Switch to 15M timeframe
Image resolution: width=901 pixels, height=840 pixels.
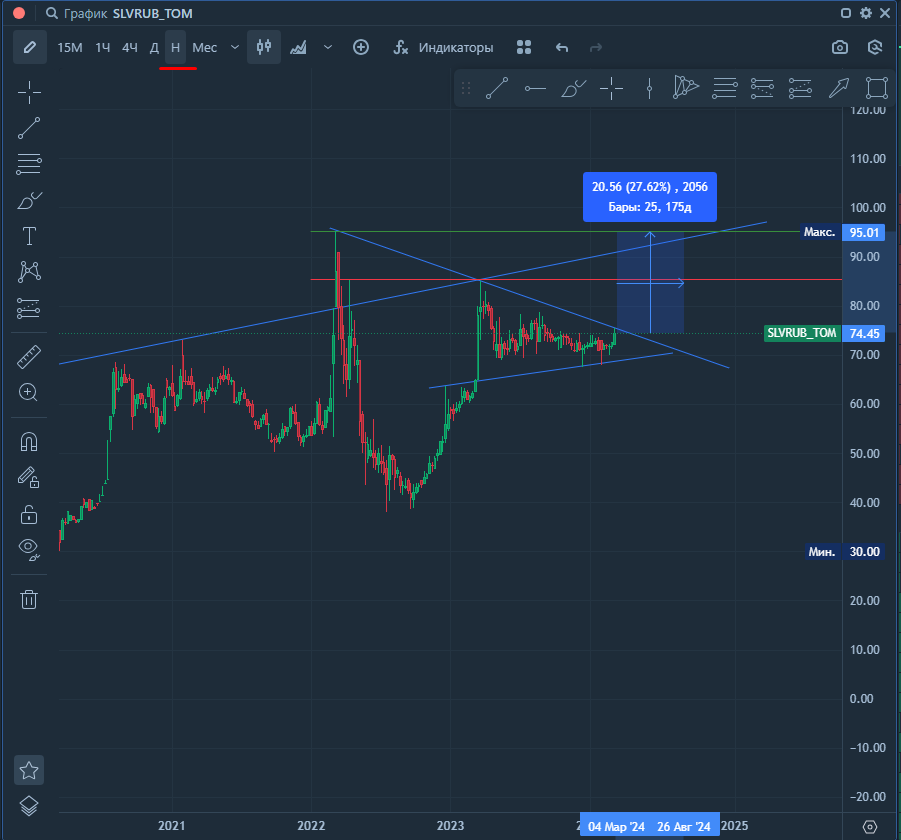click(70, 48)
